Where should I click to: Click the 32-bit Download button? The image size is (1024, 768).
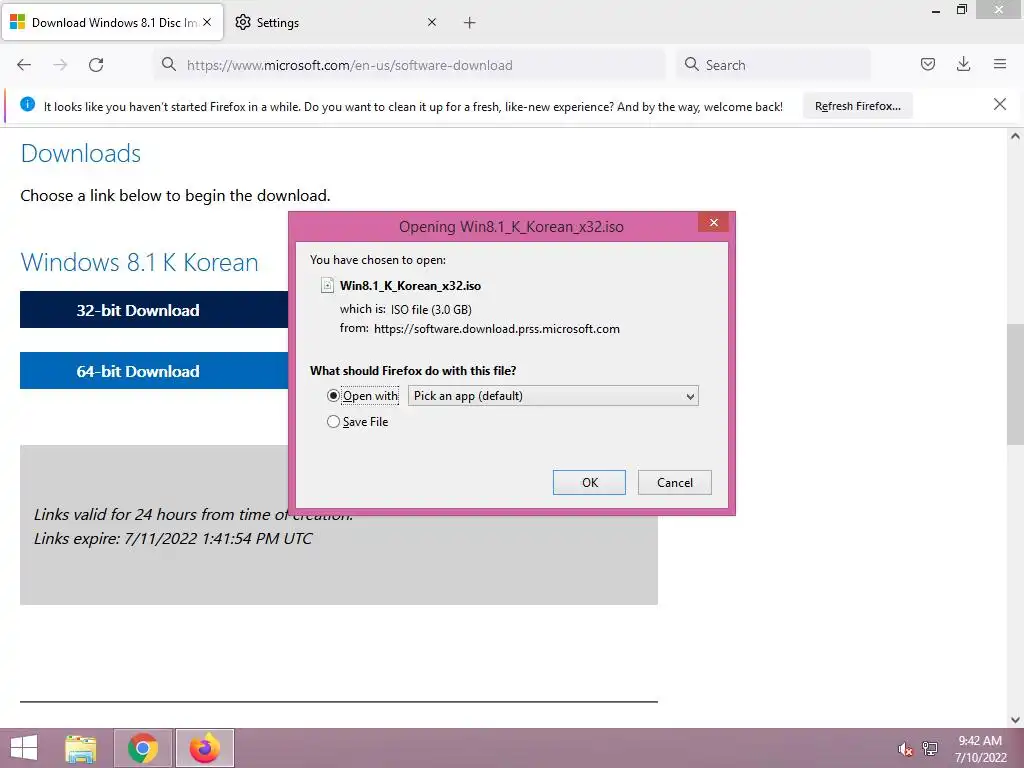point(154,310)
